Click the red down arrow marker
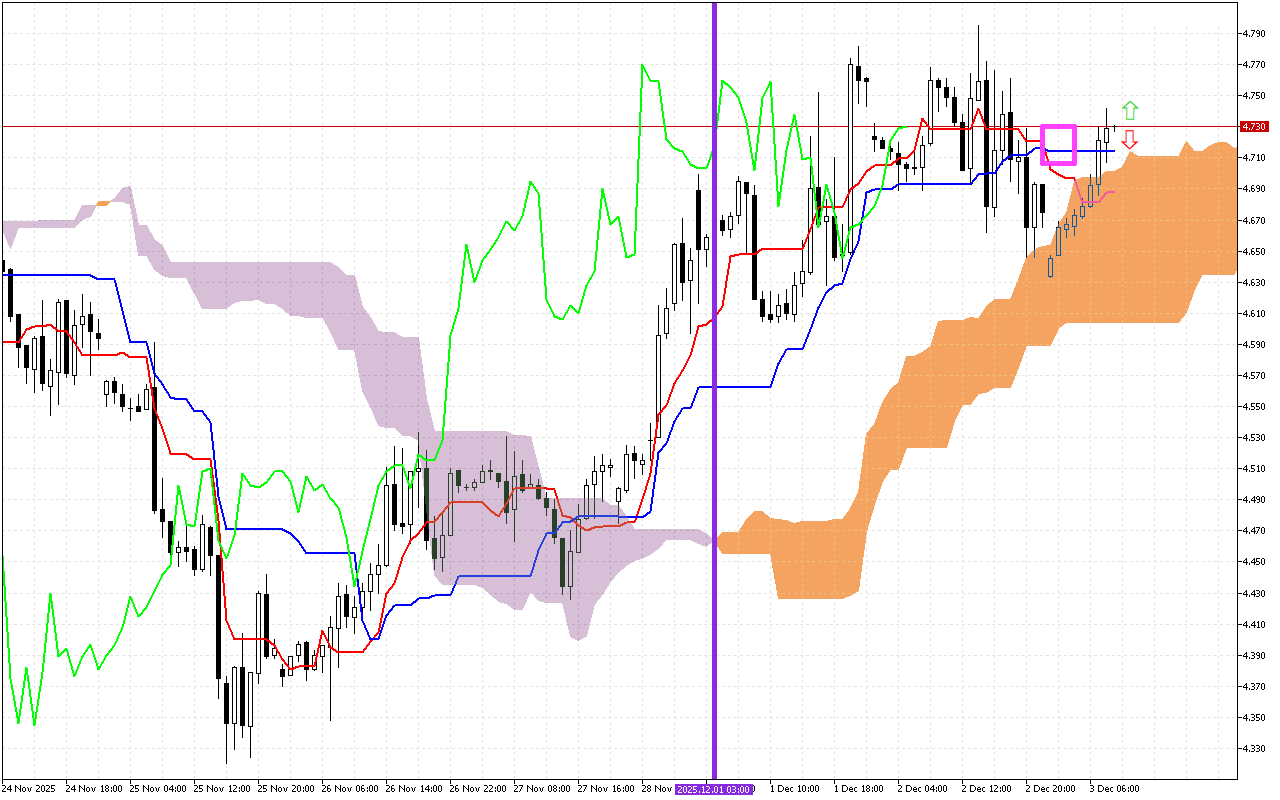This screenshot has width=1280, height=800. coord(1129,139)
